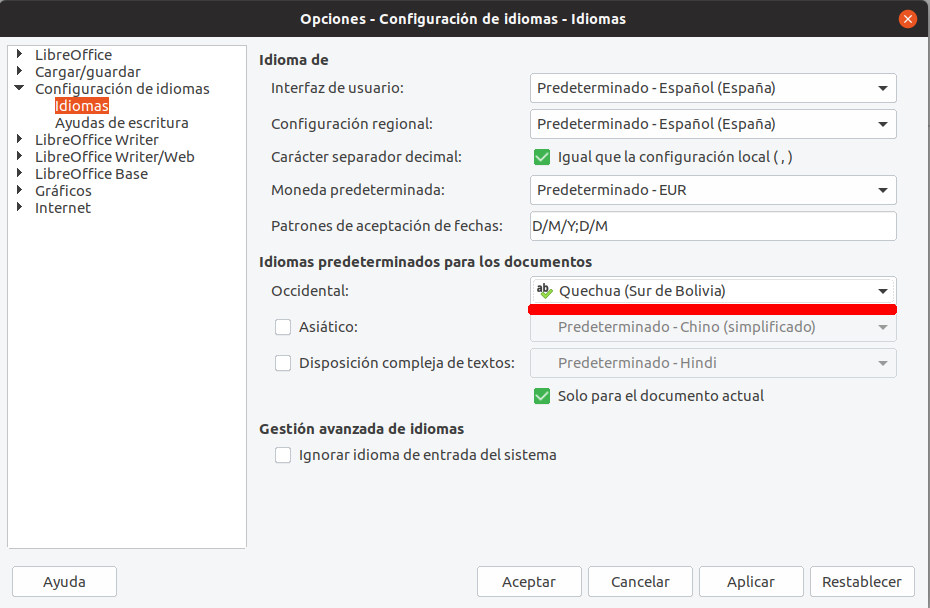Enable the Asiático languages checkbox
930x608 pixels.
tap(283, 327)
